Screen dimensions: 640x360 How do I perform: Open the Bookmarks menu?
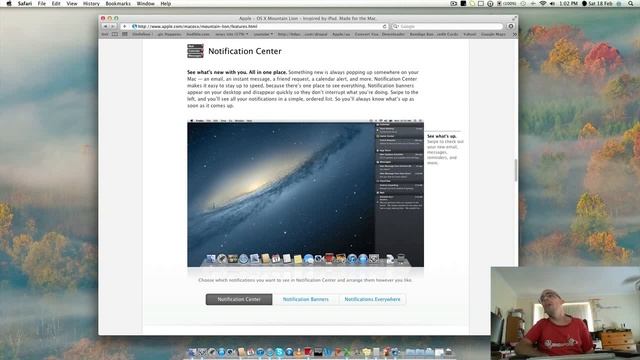(x=118, y=3)
